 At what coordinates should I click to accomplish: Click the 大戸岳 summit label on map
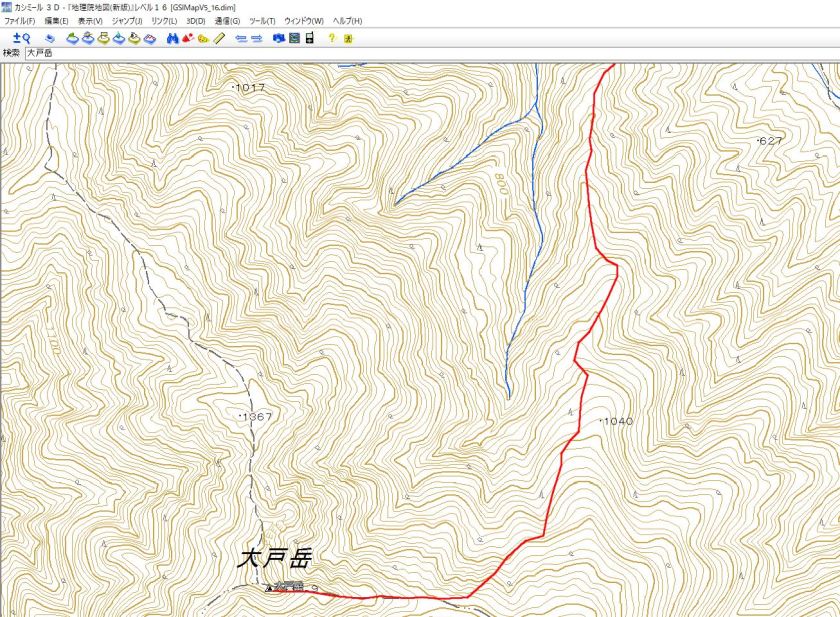(x=274, y=559)
